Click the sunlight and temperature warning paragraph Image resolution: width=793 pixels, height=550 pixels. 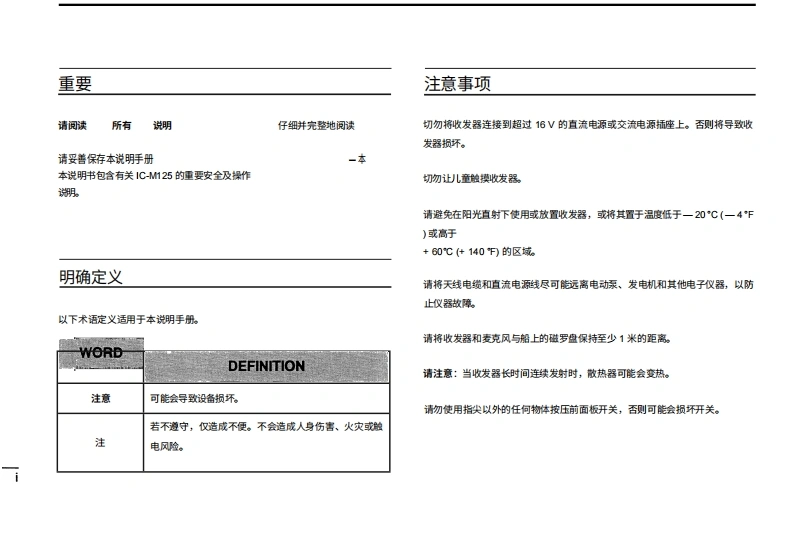pos(587,232)
